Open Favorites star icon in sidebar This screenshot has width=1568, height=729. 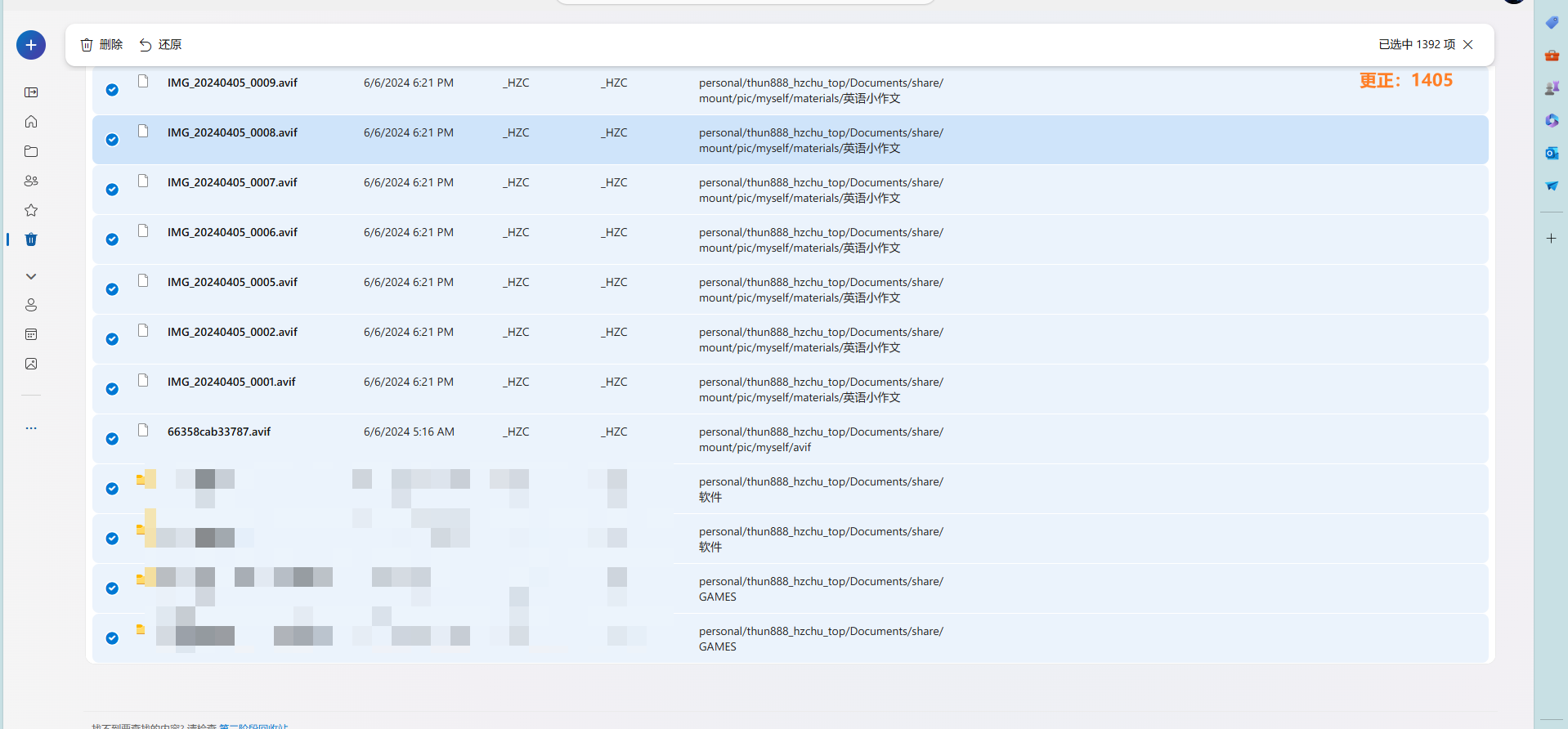tap(31, 210)
